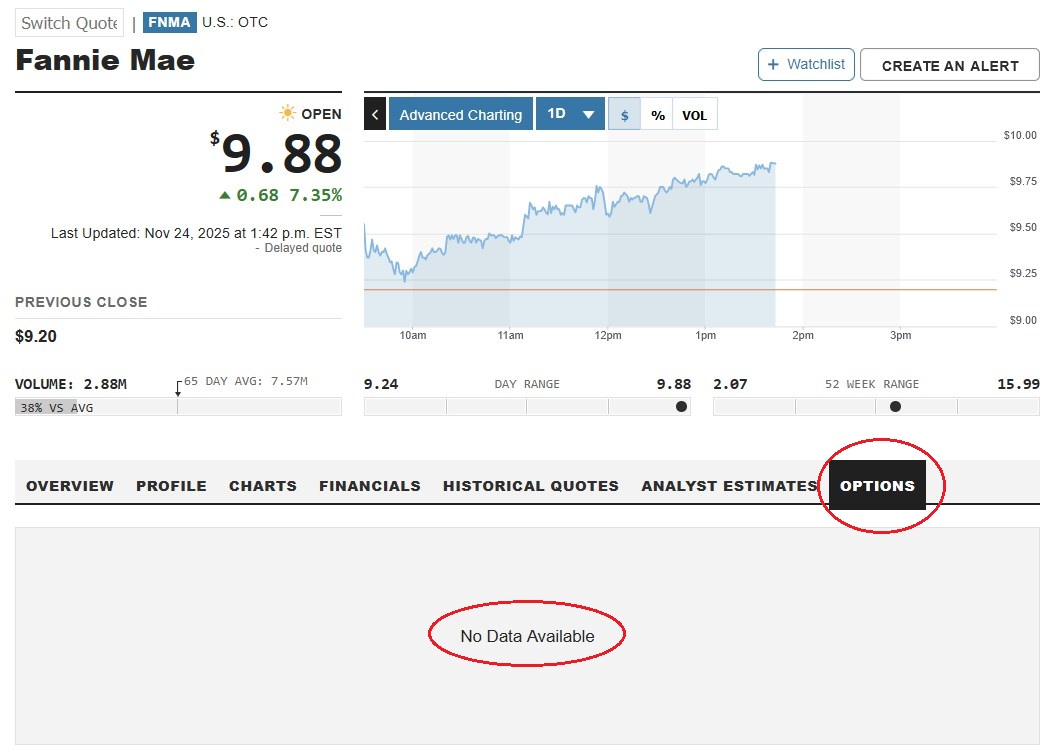Click the Switch Quote input field
The height and width of the screenshot is (755, 1047).
click(x=69, y=23)
